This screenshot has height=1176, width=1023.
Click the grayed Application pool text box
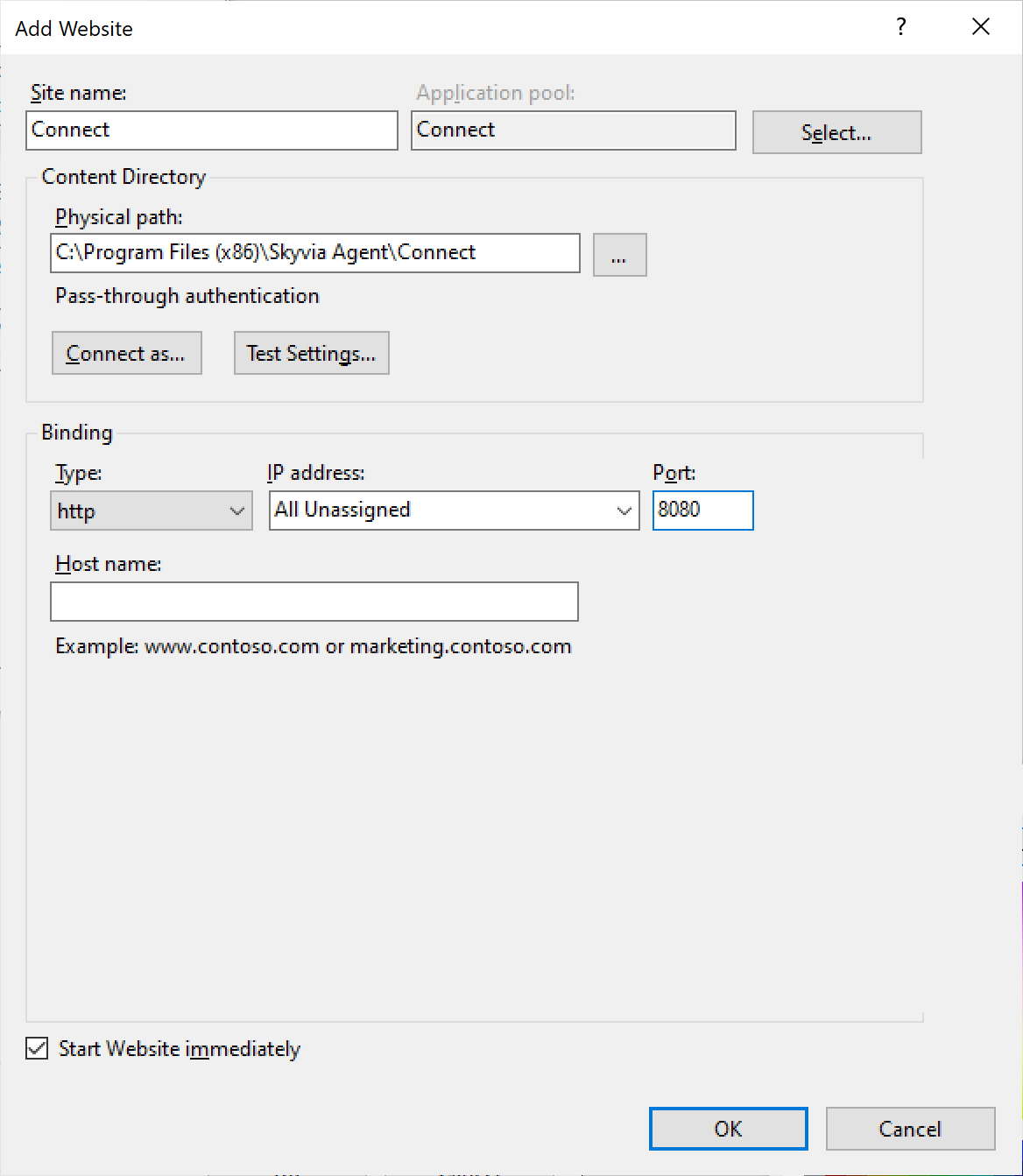coord(573,130)
